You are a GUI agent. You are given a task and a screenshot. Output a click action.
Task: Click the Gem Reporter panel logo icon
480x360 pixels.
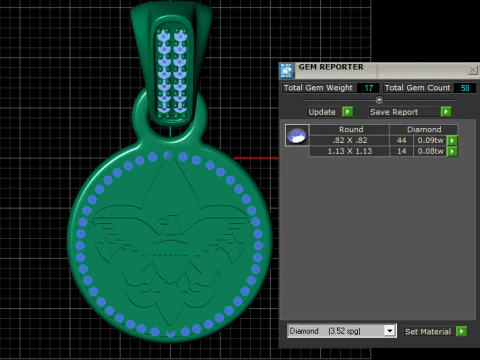(286, 70)
